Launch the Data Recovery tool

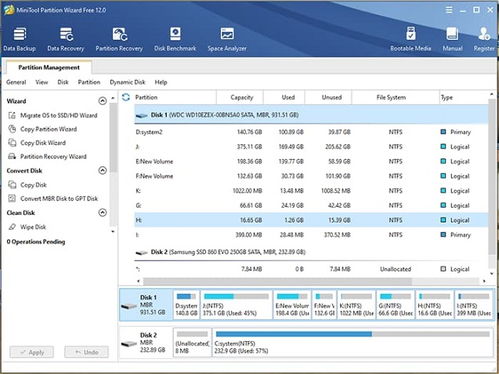66,39
